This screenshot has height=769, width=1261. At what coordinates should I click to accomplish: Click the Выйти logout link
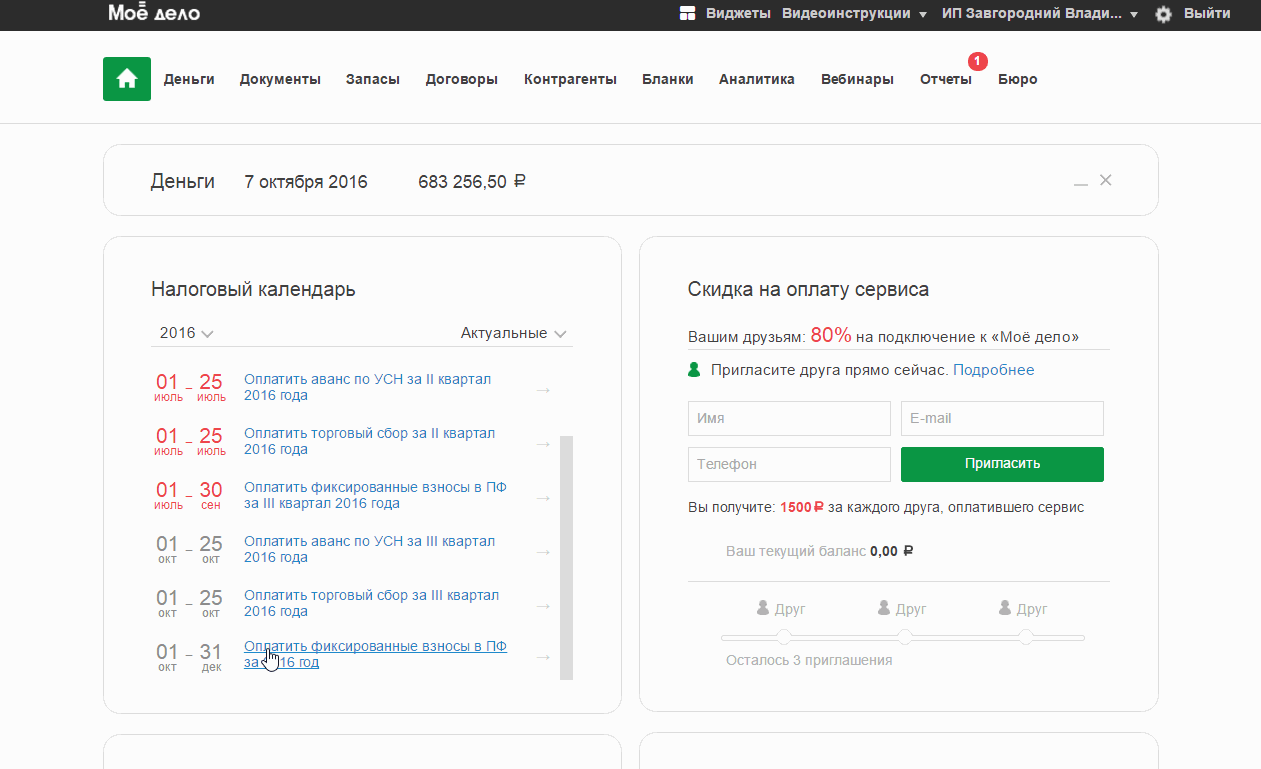click(1207, 13)
